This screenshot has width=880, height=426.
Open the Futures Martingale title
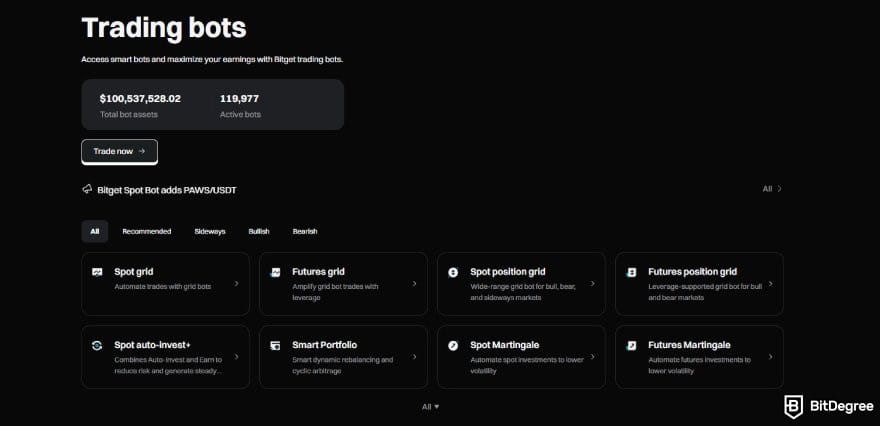689,345
